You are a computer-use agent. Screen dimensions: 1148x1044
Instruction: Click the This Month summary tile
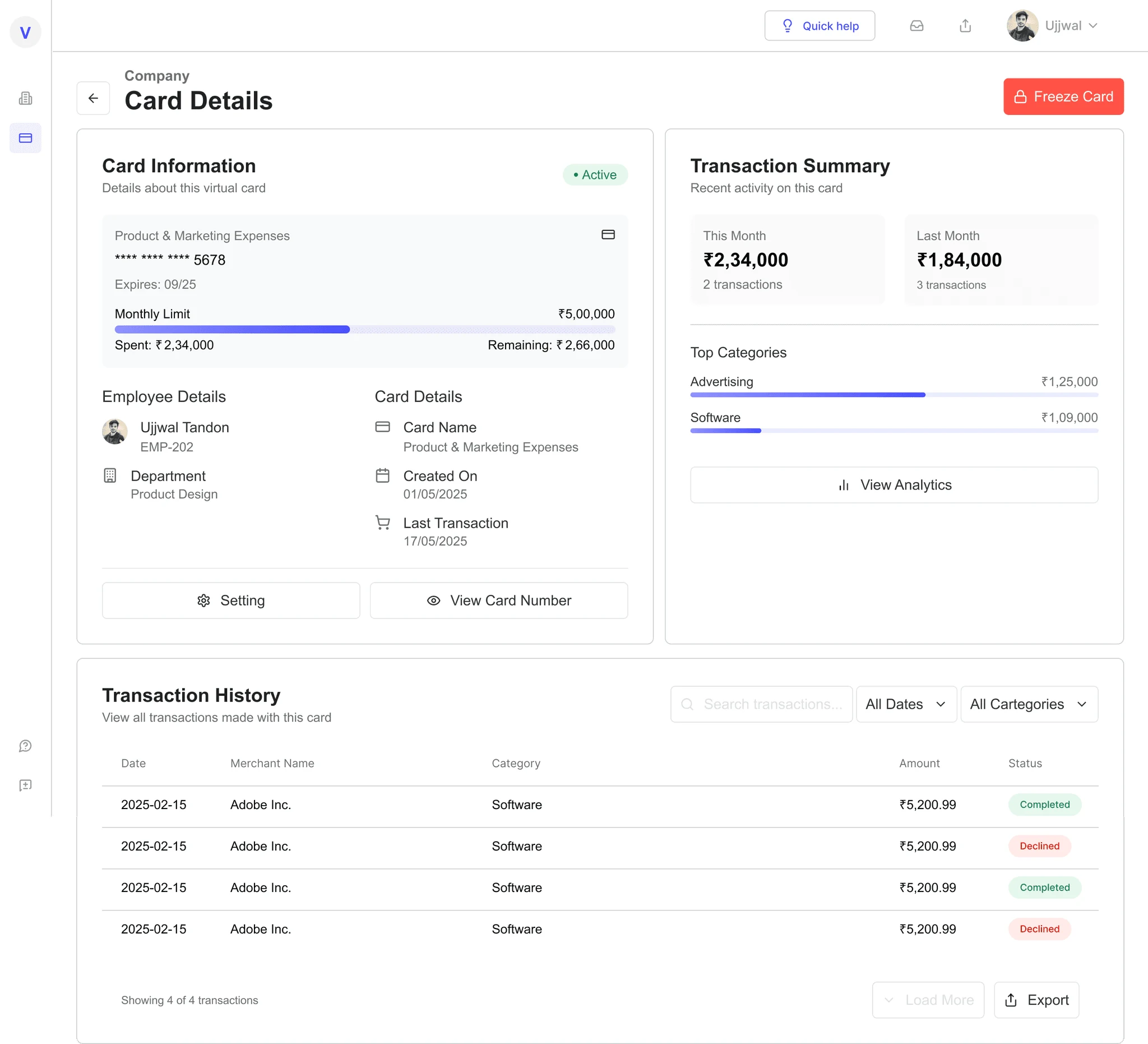coord(788,260)
